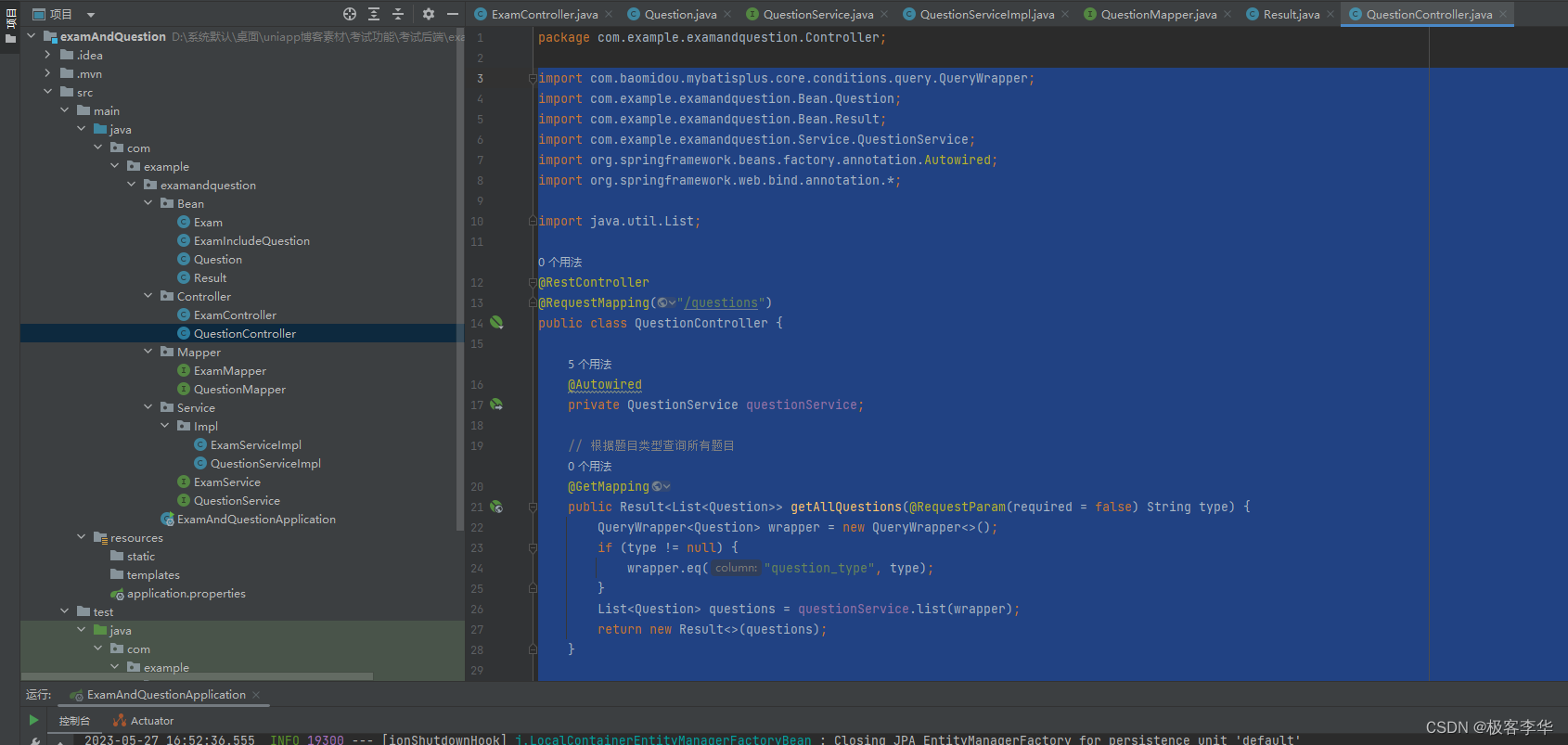The height and width of the screenshot is (745, 1568).
Task: Click the '0 个用法' hint above RestController
Action: point(560,263)
